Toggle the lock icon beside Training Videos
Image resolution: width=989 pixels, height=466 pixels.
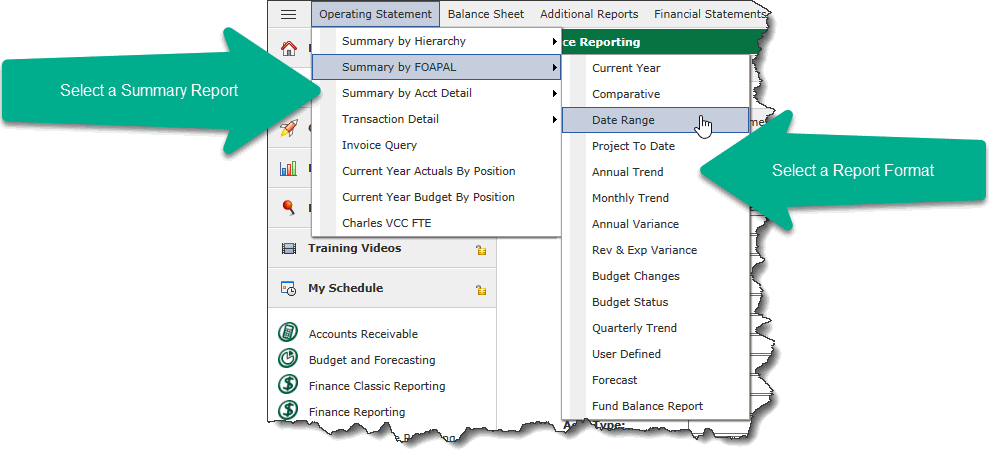[x=481, y=250]
